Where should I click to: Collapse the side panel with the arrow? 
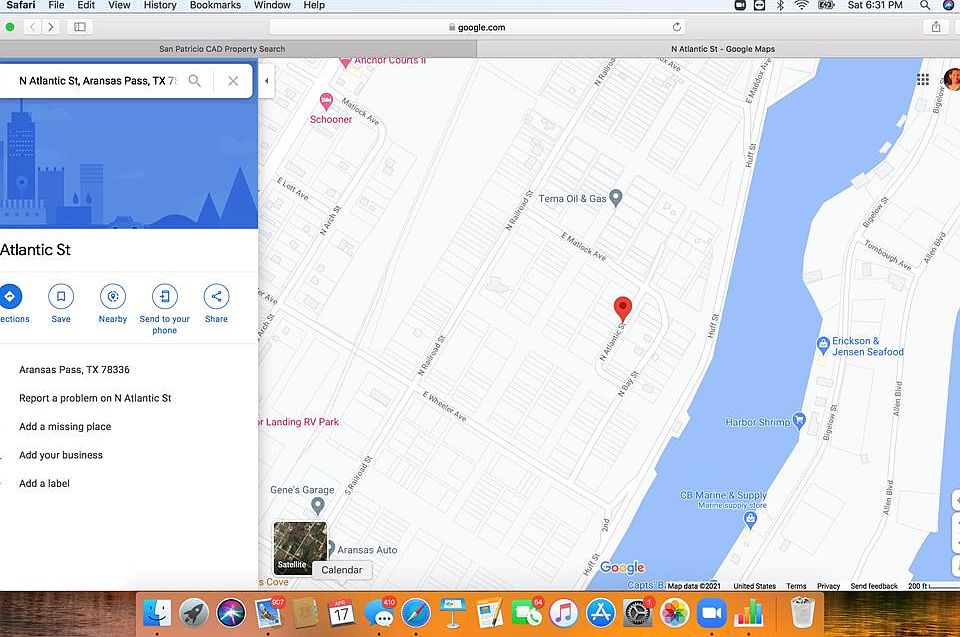pos(266,81)
